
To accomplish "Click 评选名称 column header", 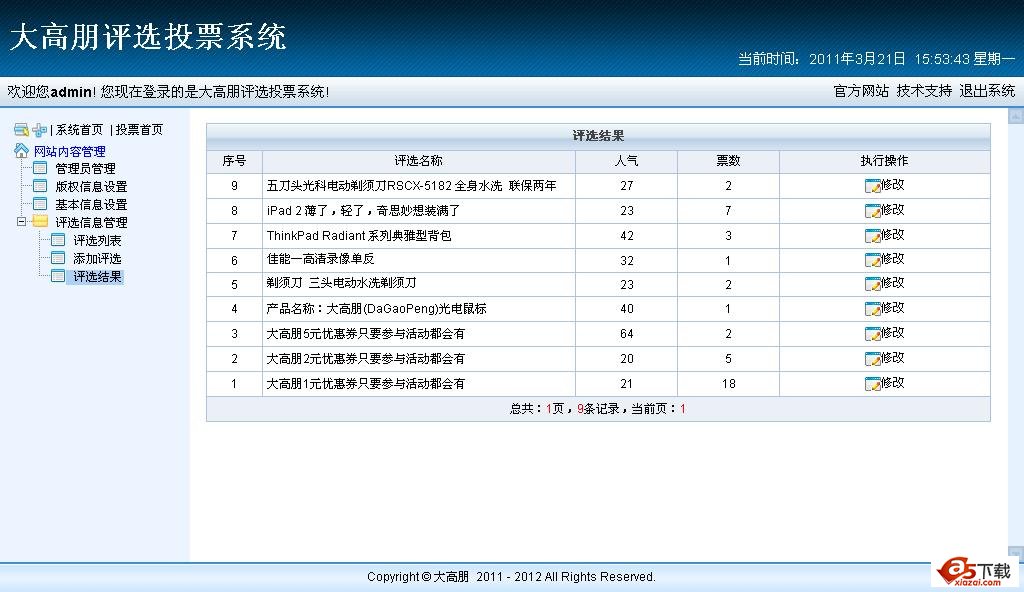I will tap(418, 161).
